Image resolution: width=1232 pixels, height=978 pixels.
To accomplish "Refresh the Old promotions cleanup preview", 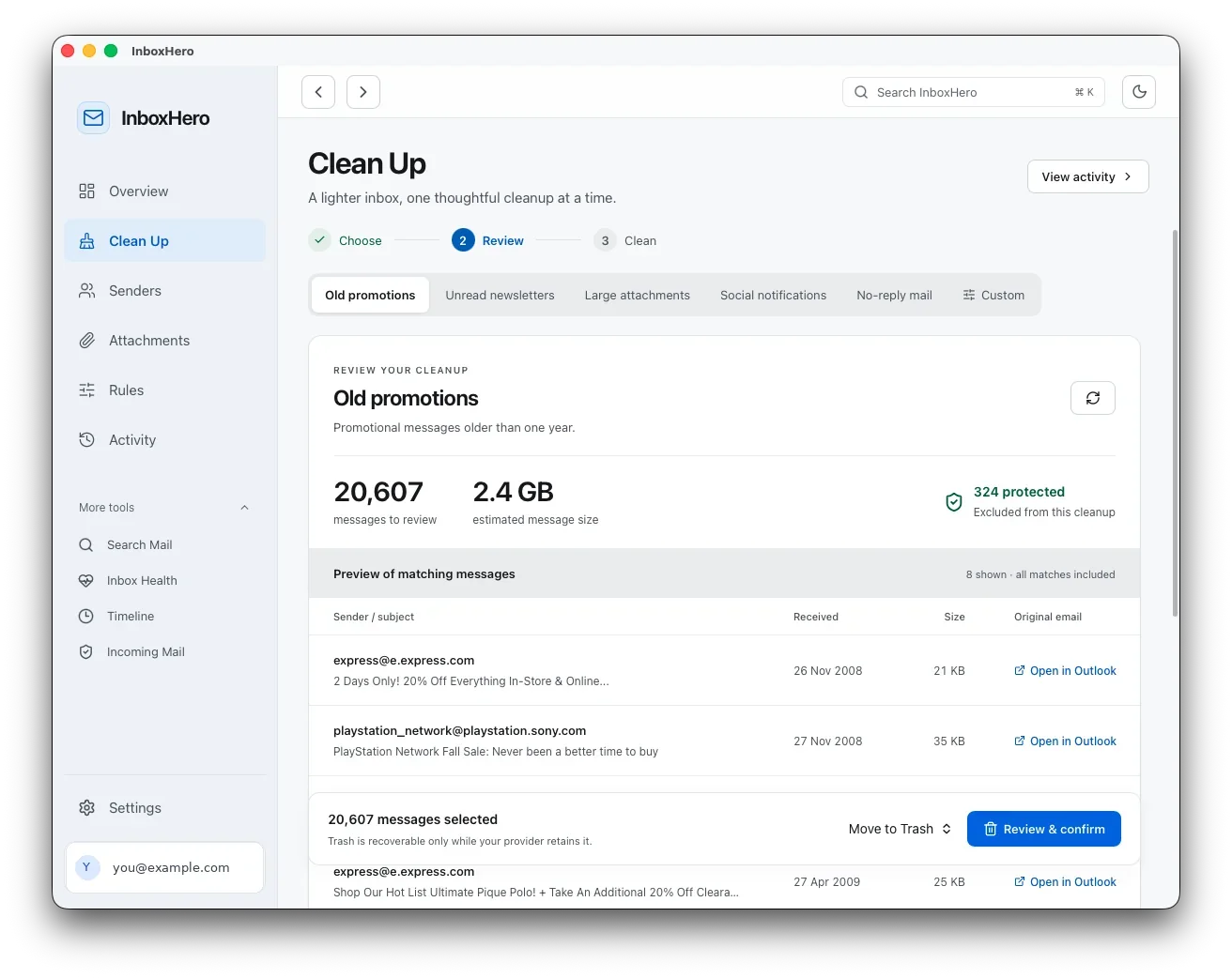I will pyautogui.click(x=1093, y=398).
